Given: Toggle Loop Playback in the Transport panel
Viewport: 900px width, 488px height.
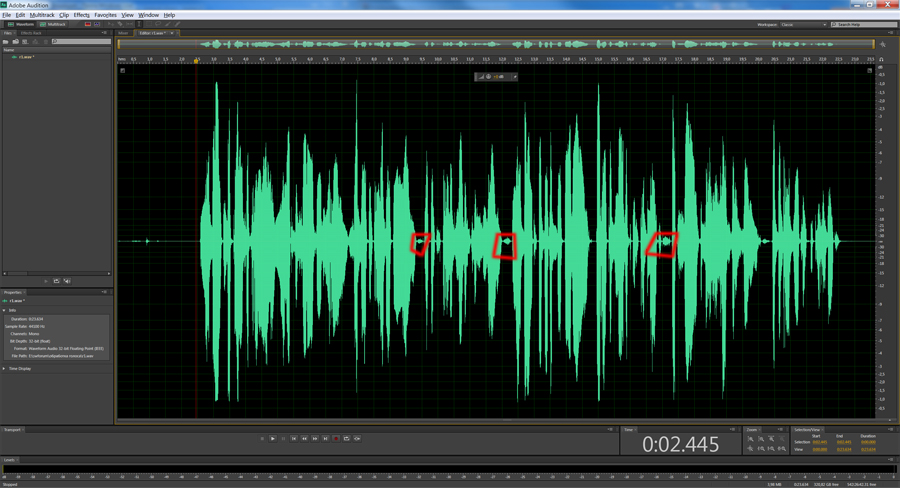Looking at the screenshot, I should [x=347, y=438].
